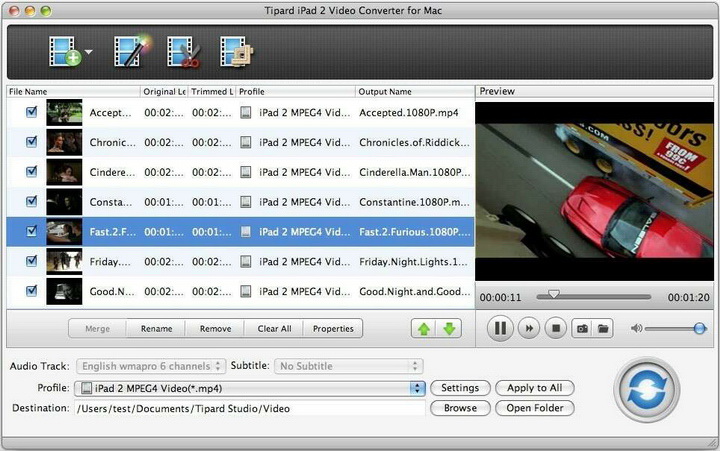Viewport: 720px width, 451px height.
Task: Uncheck the Good Night and Good checkbox
Action: pyautogui.click(x=32, y=291)
